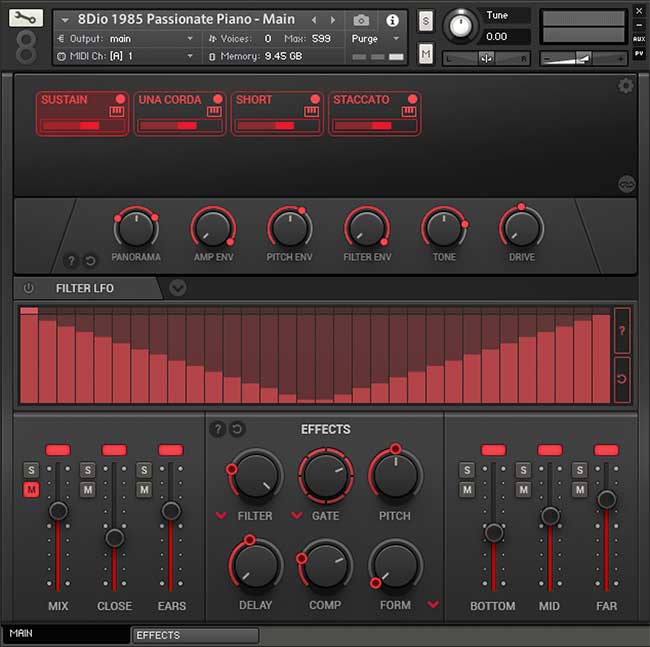Viewport: 650px width, 647px height.
Task: Click the DRIVE knob
Action: (521, 228)
